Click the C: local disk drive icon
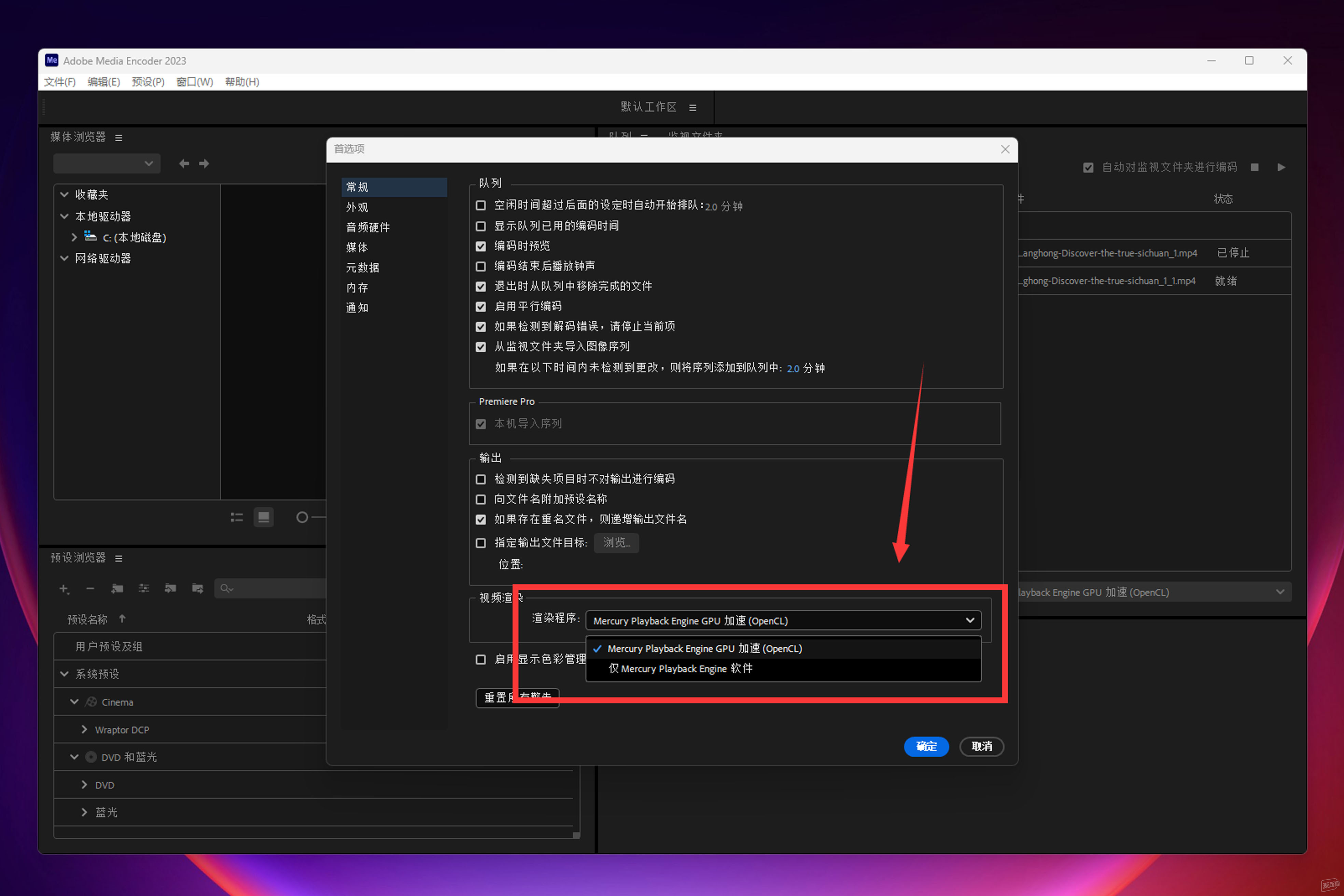Viewport: 1344px width, 896px height. (x=90, y=236)
